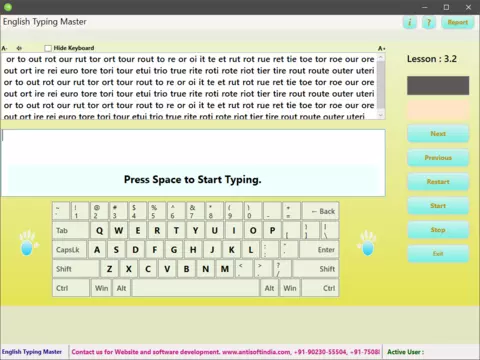Click the 0 / parenthesis key

[253, 211]
